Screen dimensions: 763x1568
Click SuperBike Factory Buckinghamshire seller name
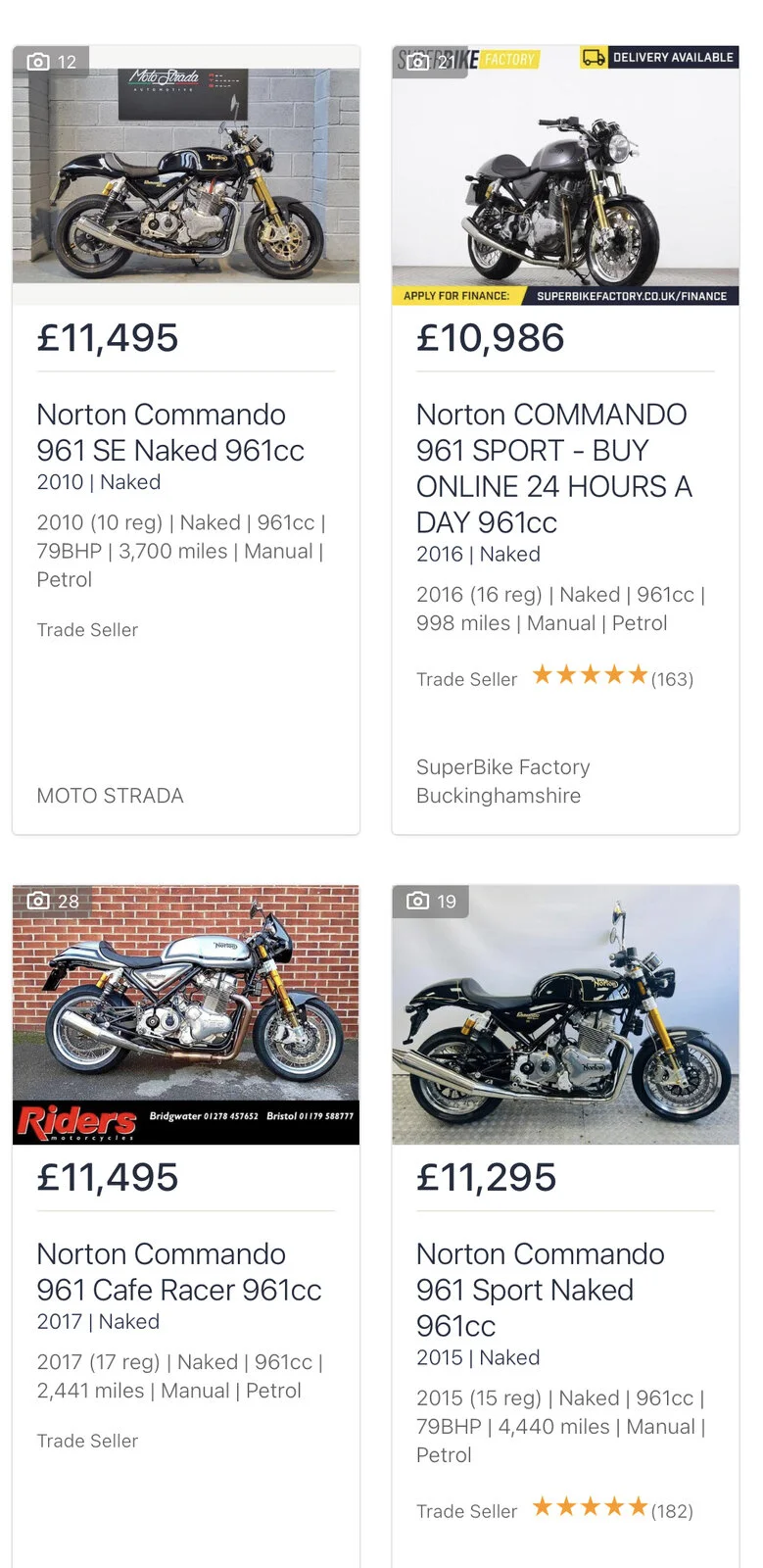pyautogui.click(x=502, y=781)
